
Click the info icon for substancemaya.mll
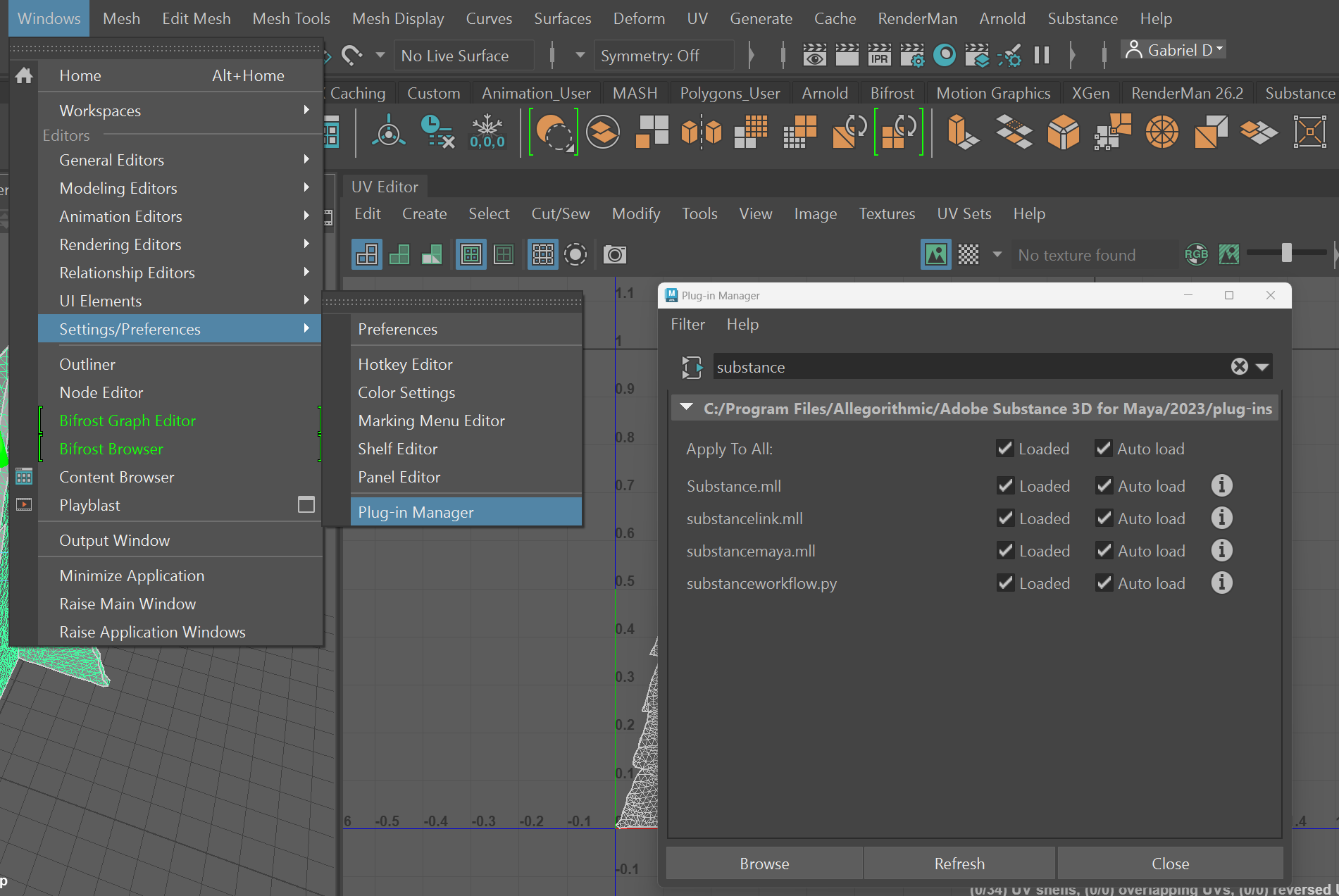point(1221,550)
